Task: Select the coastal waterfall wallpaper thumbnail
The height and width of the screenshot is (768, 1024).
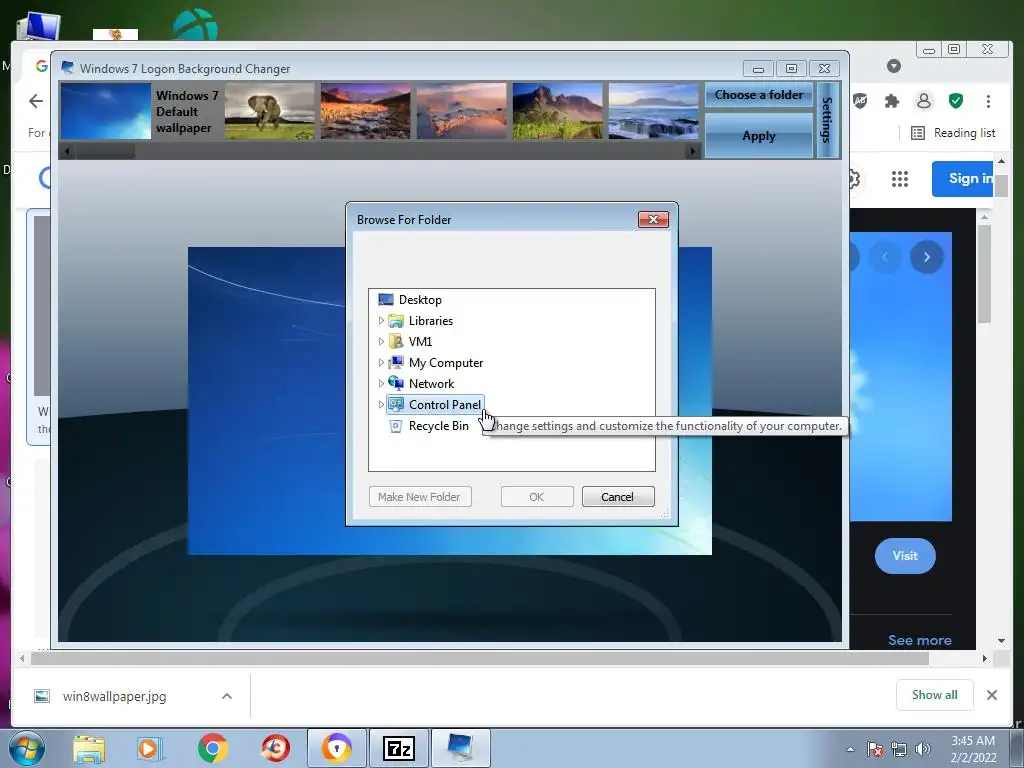Action: (x=654, y=111)
